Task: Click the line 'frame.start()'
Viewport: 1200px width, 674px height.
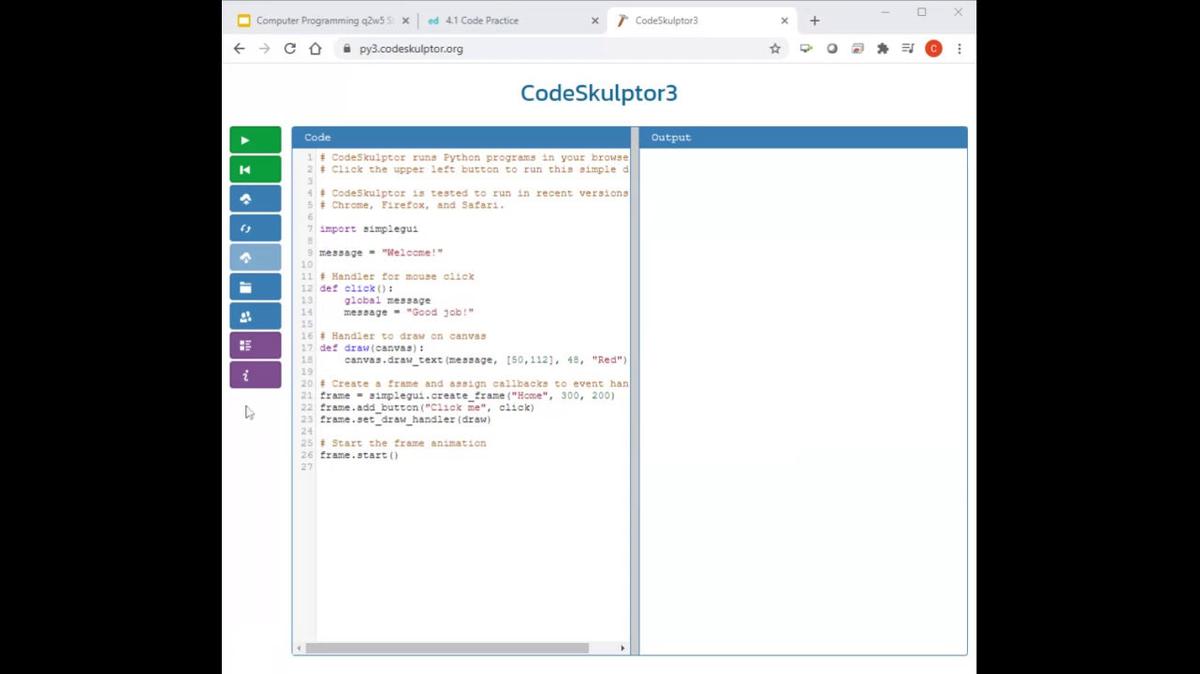Action: pos(359,456)
